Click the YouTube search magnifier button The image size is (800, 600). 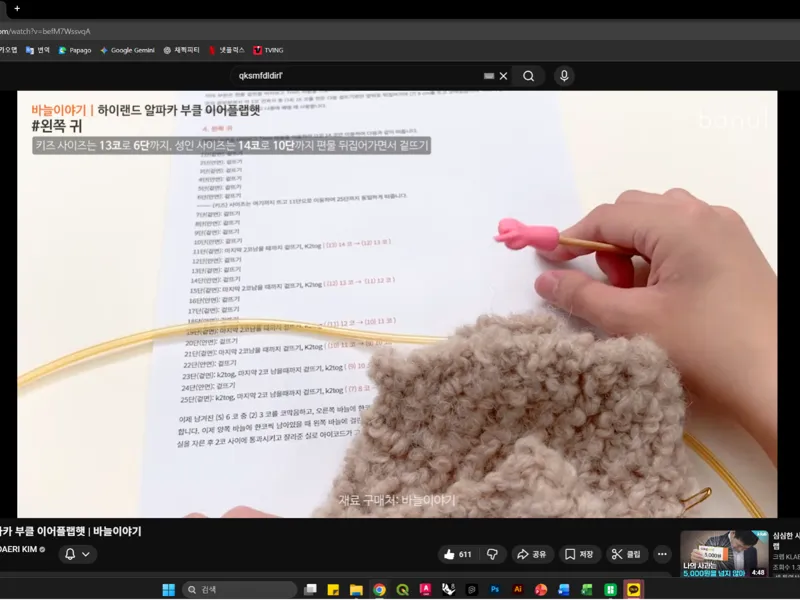529,76
